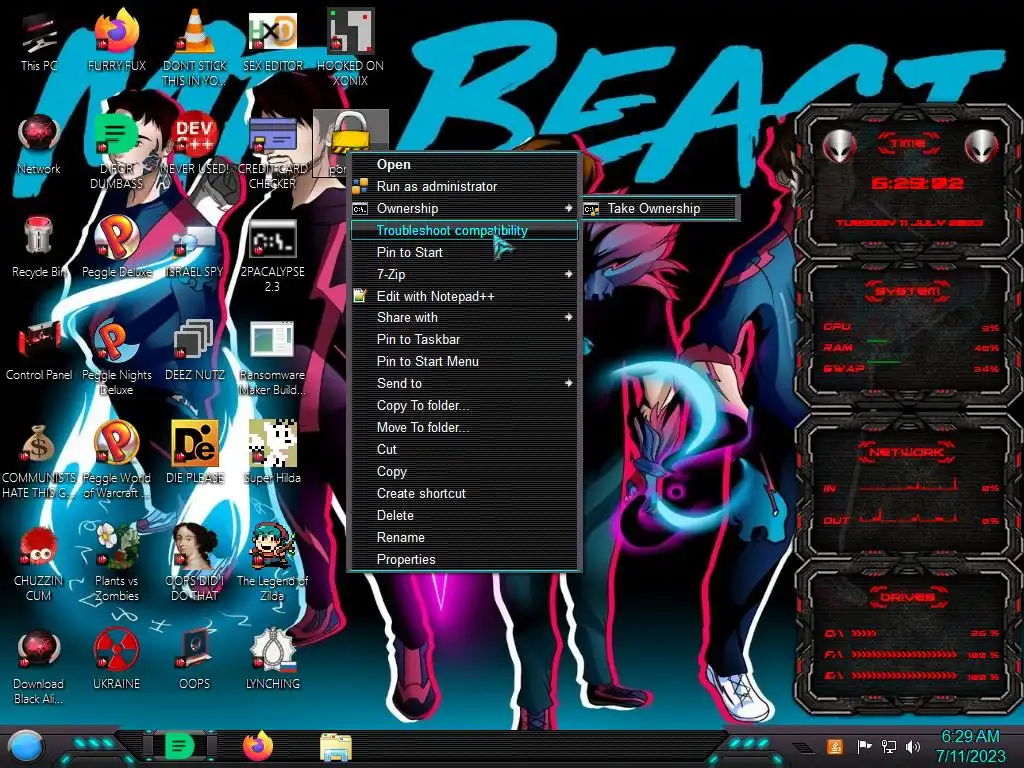Click the orange Java tray icon
The image size is (1024, 768).
tap(835, 746)
